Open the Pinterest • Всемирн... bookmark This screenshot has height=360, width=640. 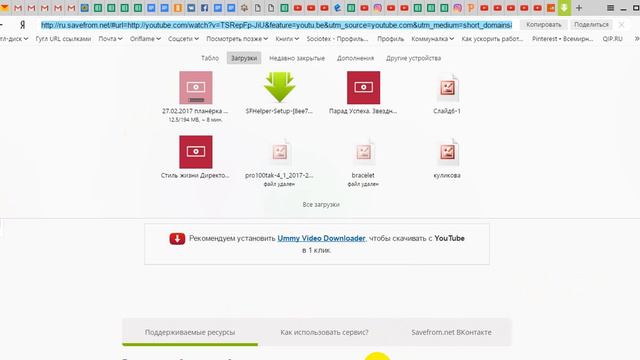[x=562, y=39]
